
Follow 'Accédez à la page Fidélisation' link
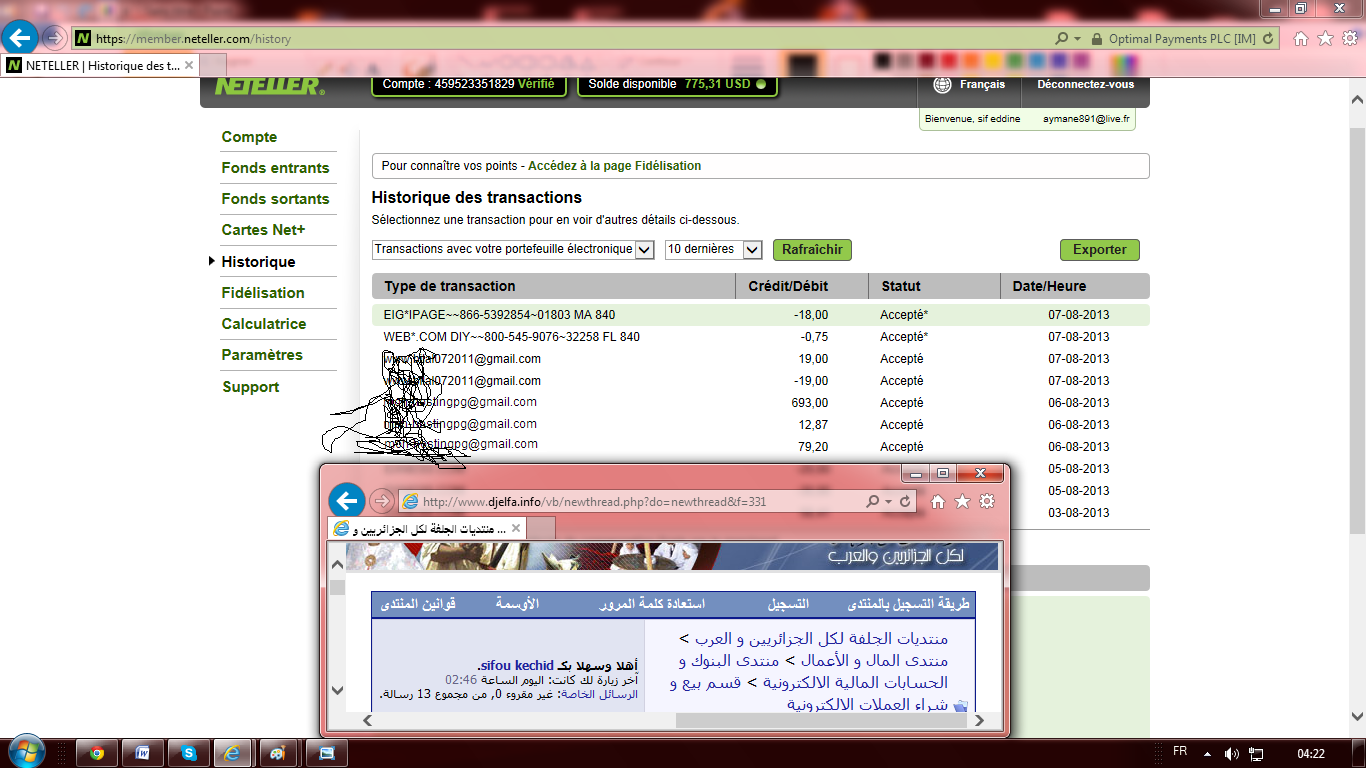coord(615,166)
